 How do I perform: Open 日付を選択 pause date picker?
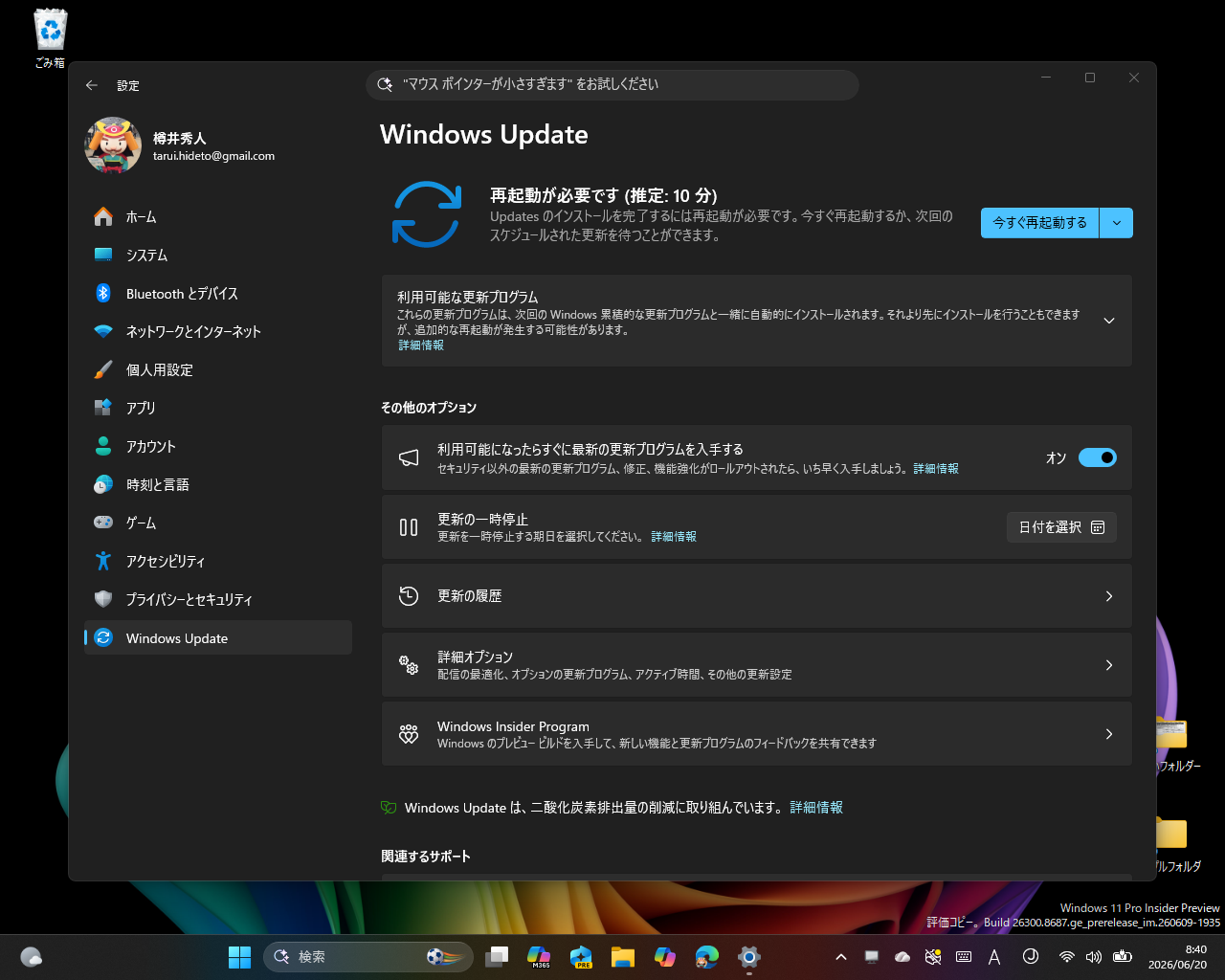pyautogui.click(x=1061, y=527)
